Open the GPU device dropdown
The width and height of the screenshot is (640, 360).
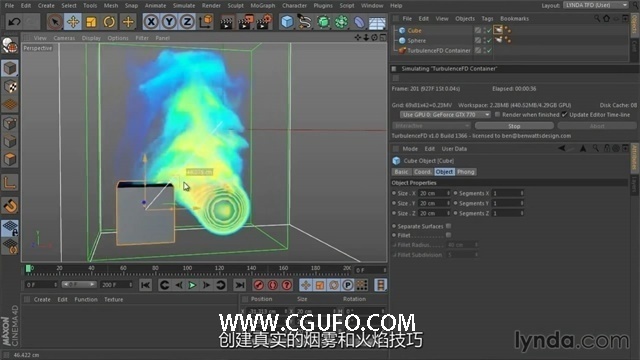(x=445, y=115)
